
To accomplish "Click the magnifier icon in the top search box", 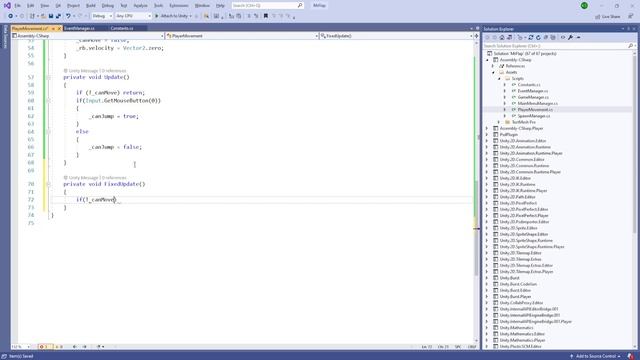I will (x=300, y=5).
